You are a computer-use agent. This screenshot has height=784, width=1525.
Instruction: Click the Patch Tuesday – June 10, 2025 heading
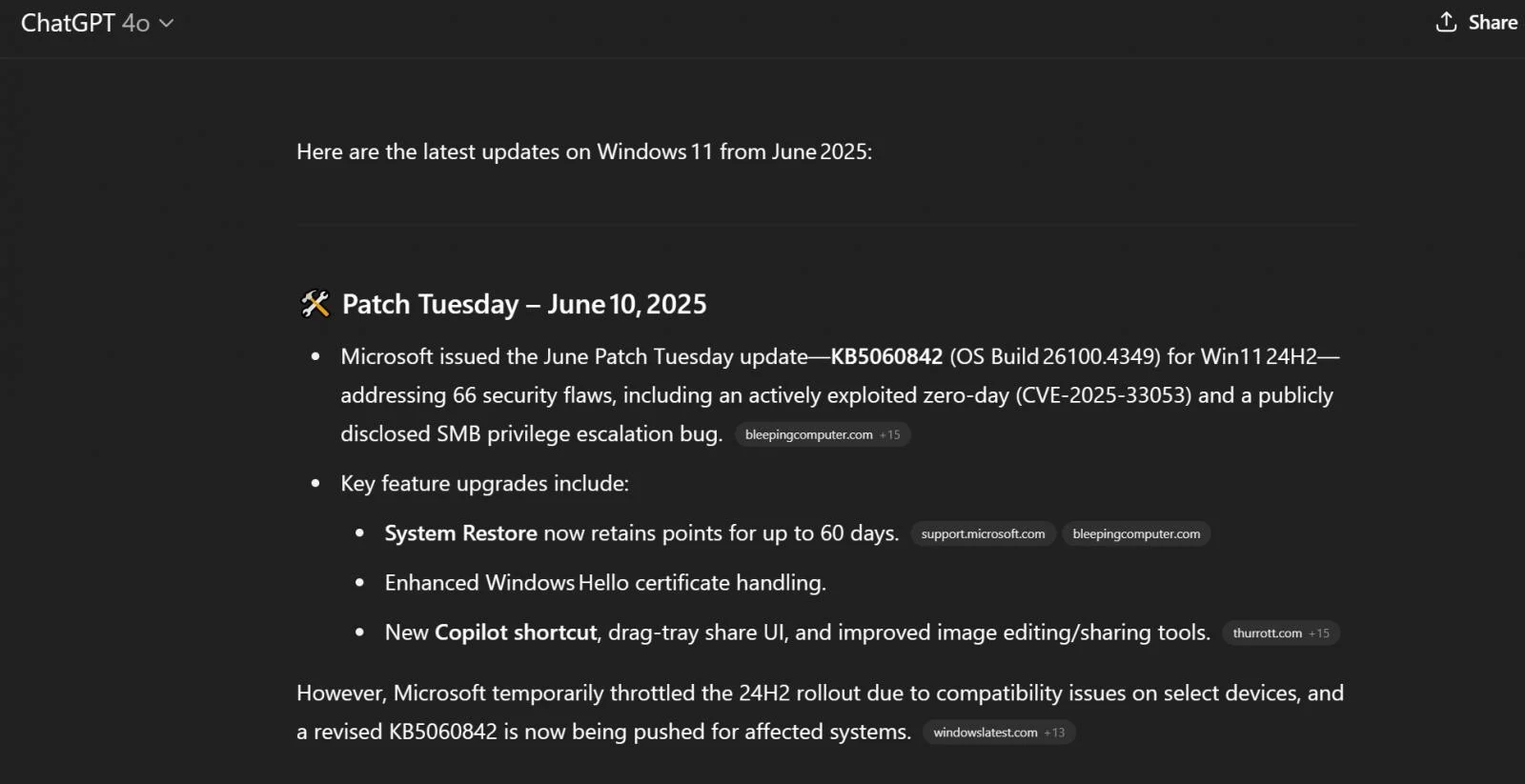(524, 304)
